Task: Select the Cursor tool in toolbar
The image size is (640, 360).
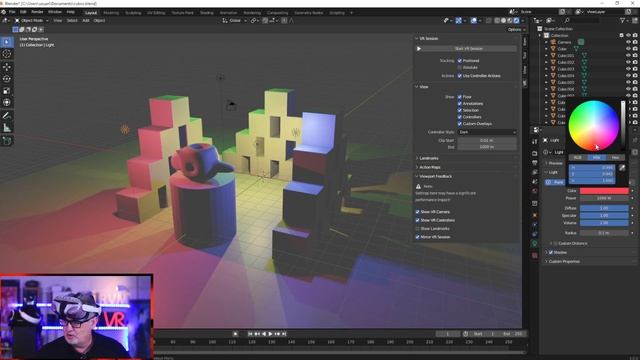Action: 7,54
